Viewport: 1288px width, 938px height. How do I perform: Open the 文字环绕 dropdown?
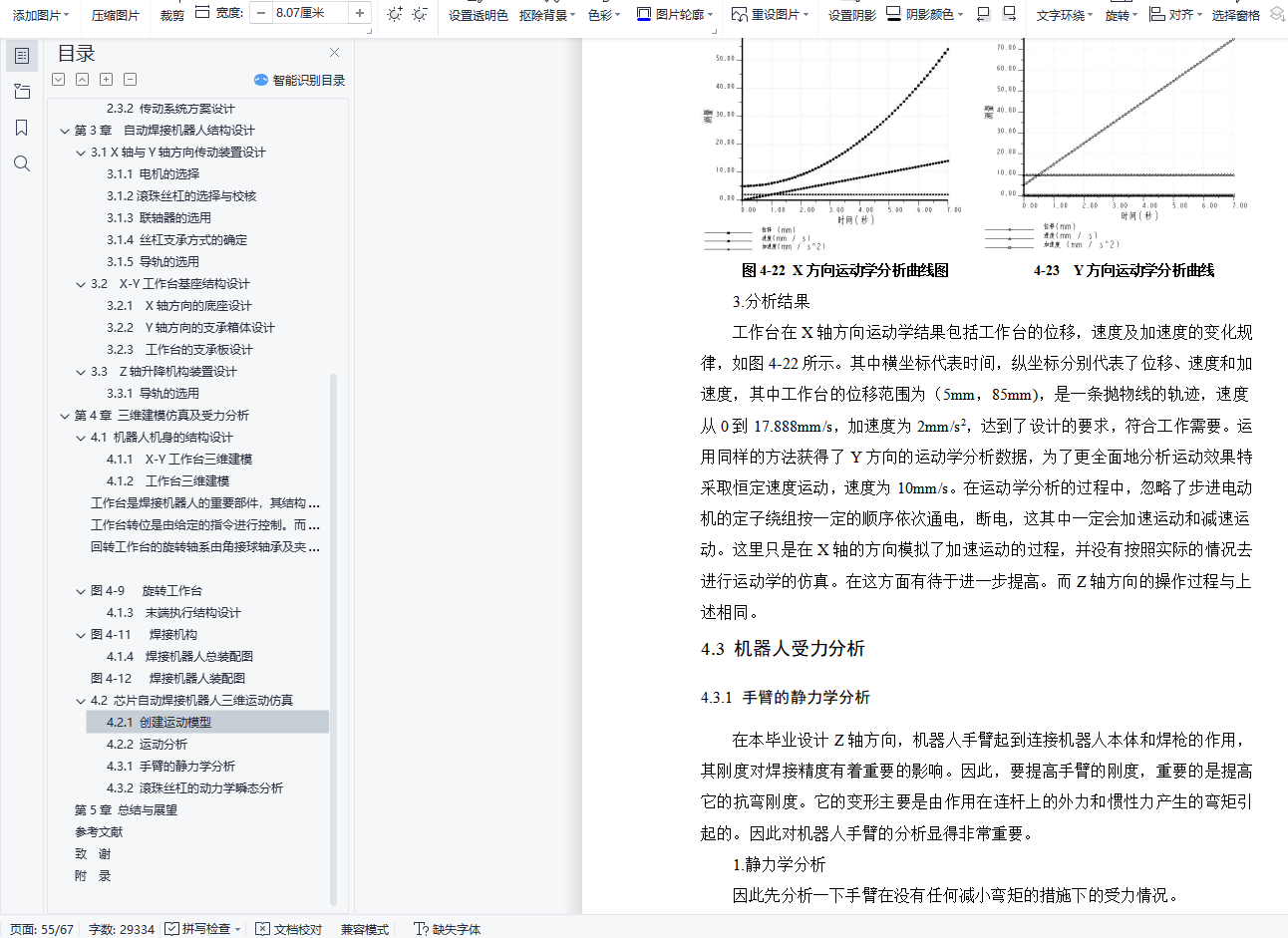1064,15
